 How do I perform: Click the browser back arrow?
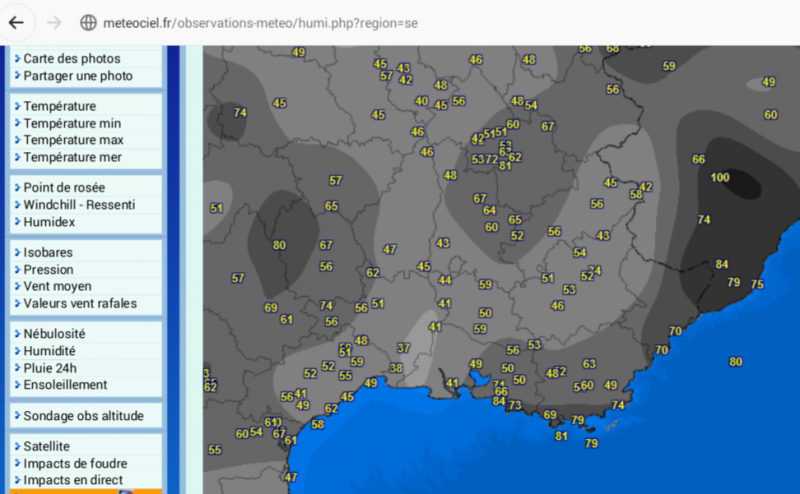click(17, 22)
